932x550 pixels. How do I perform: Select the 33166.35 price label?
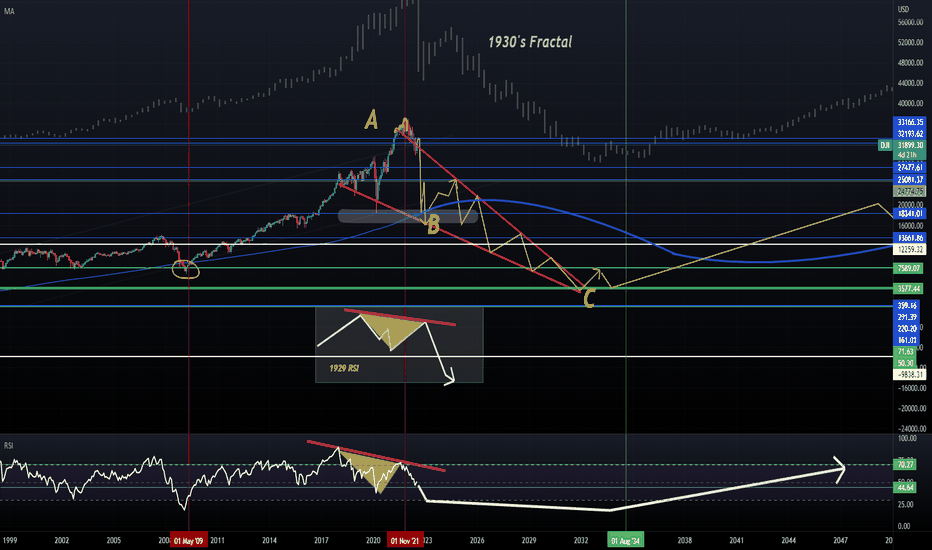point(909,122)
